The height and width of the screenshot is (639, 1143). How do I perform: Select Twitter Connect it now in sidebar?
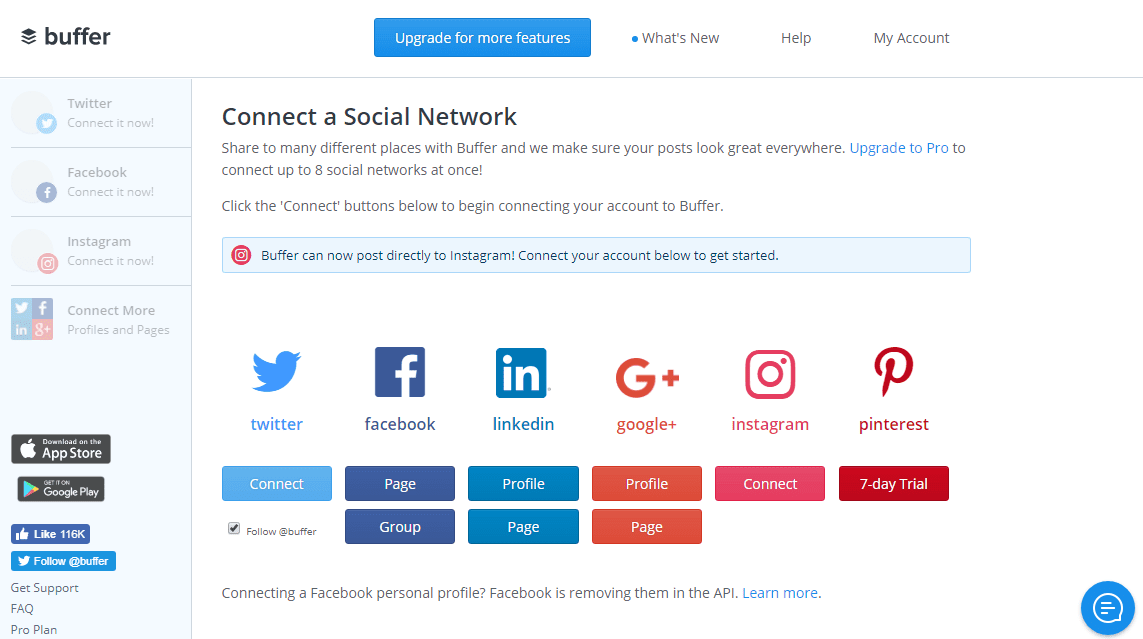[95, 112]
